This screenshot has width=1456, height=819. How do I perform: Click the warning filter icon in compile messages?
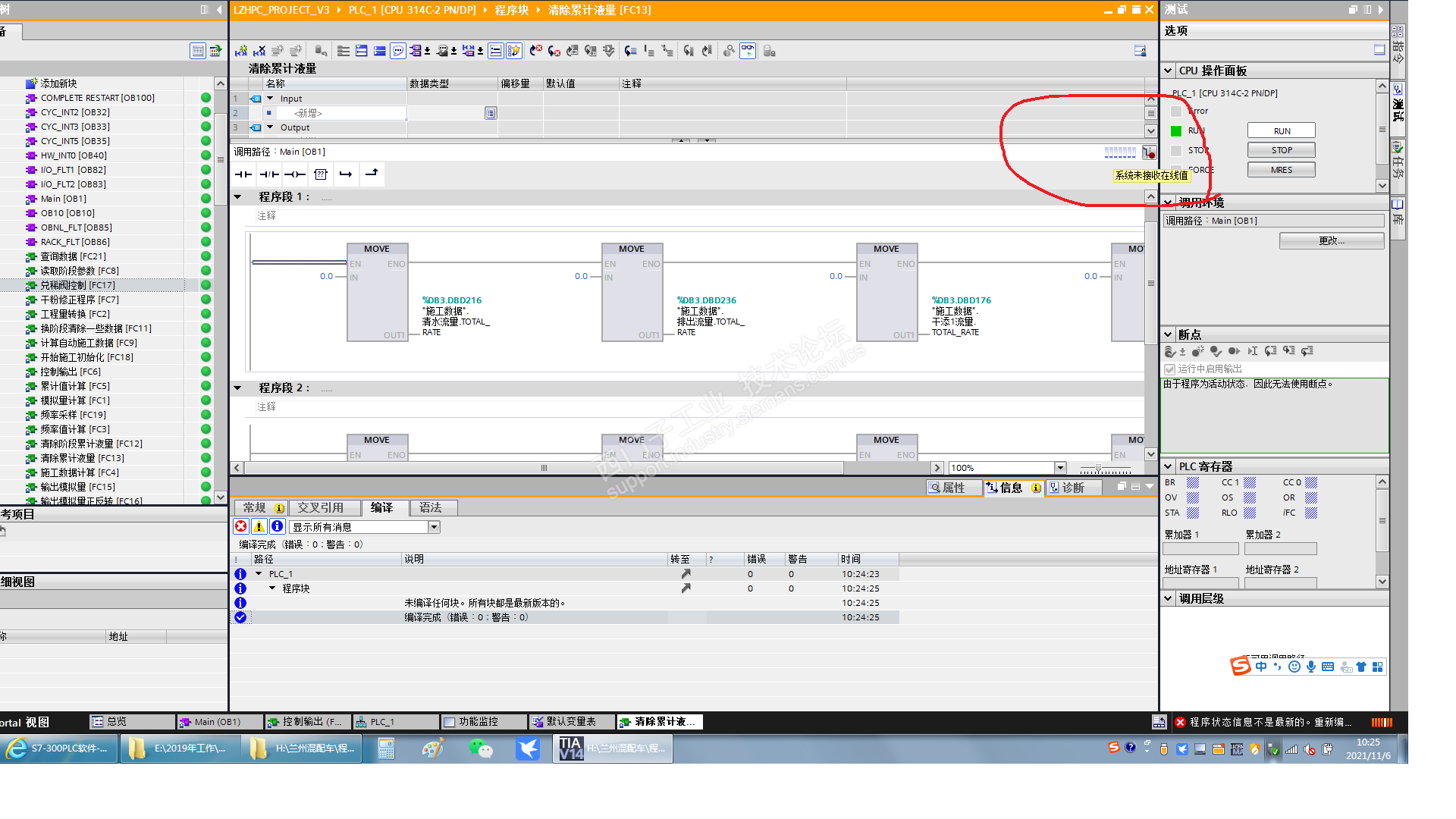(x=259, y=526)
